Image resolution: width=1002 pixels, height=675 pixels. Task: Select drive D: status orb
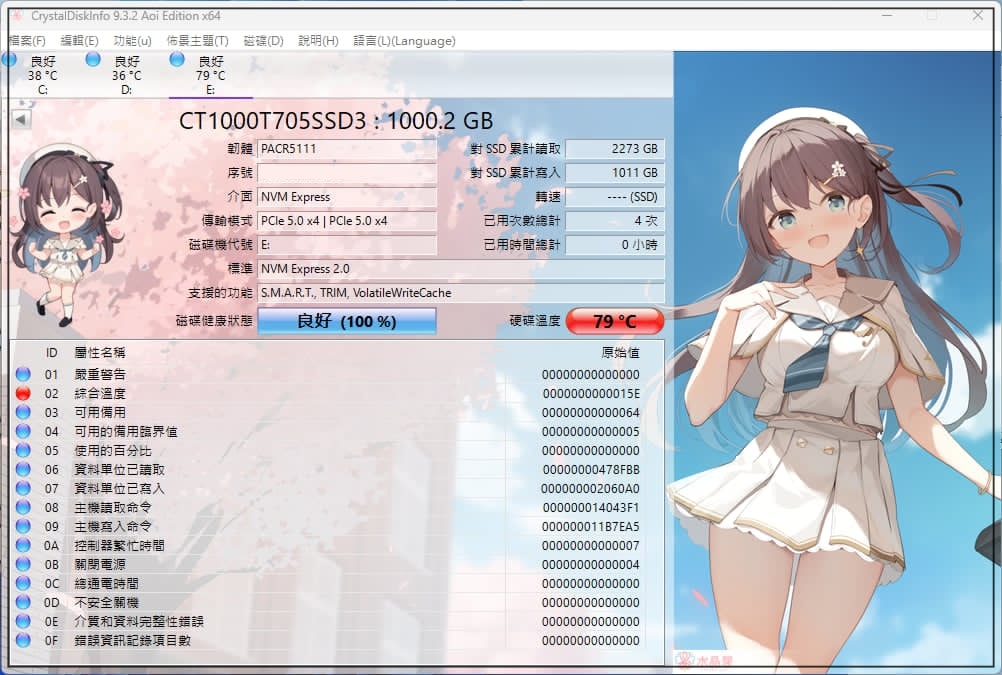click(93, 59)
